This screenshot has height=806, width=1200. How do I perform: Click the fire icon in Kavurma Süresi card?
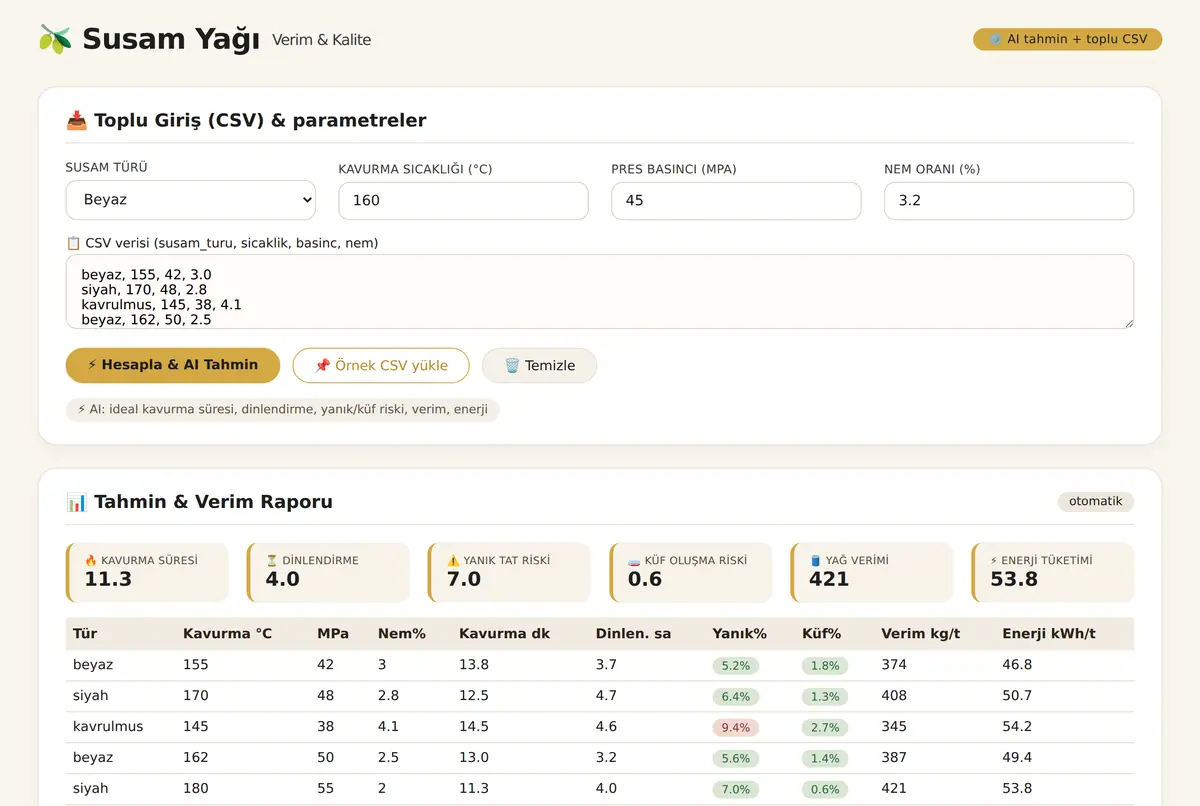pos(91,561)
